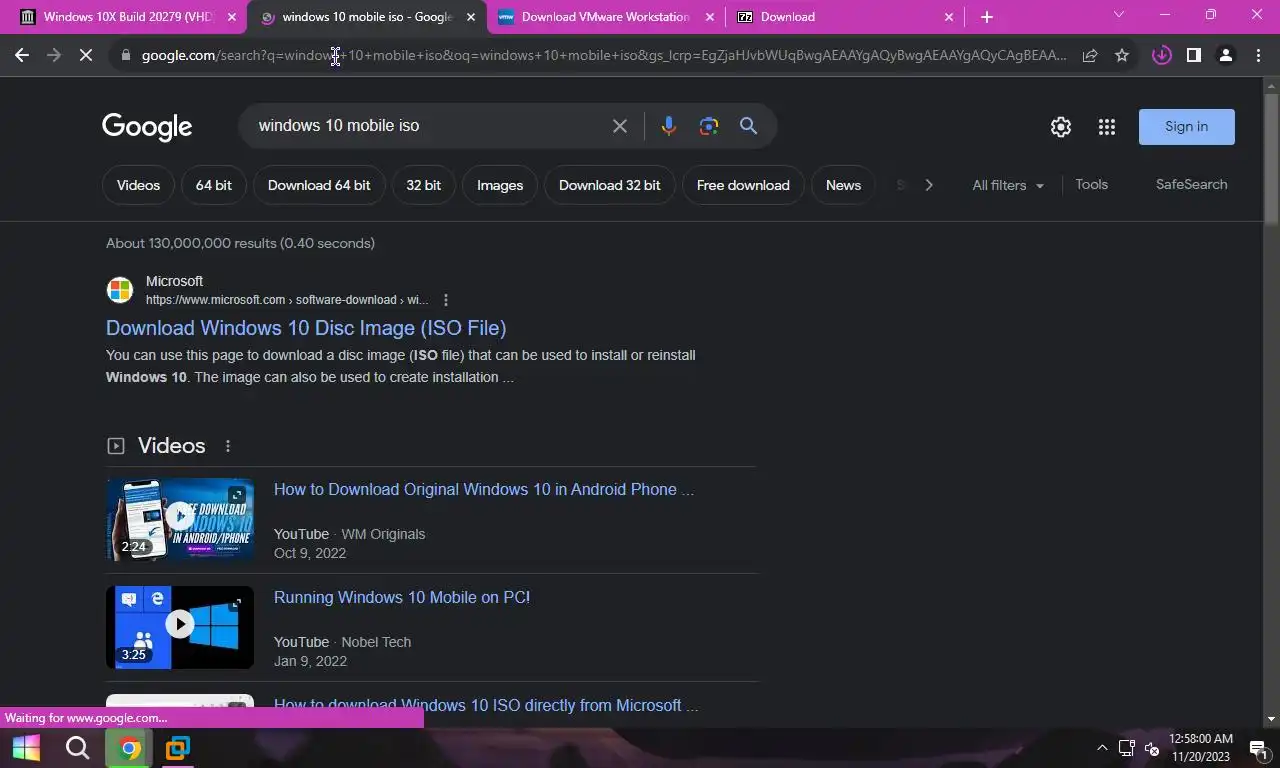Open the Chrome profile icon
The image size is (1280, 768).
click(1225, 56)
